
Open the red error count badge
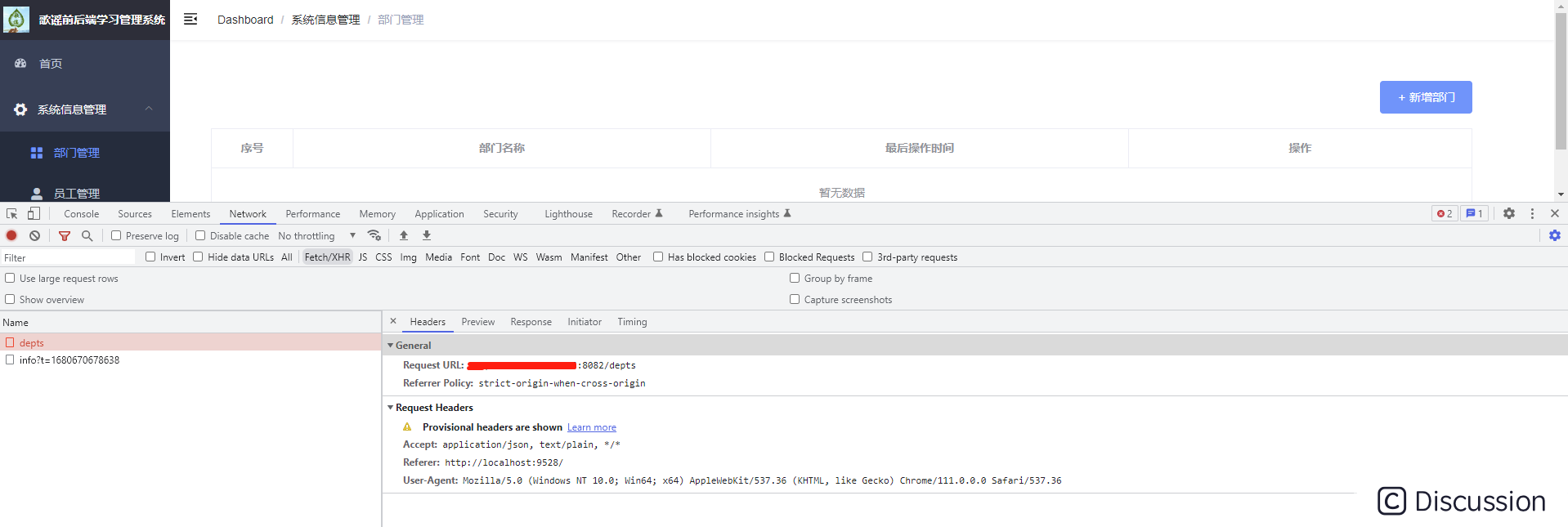1445,213
